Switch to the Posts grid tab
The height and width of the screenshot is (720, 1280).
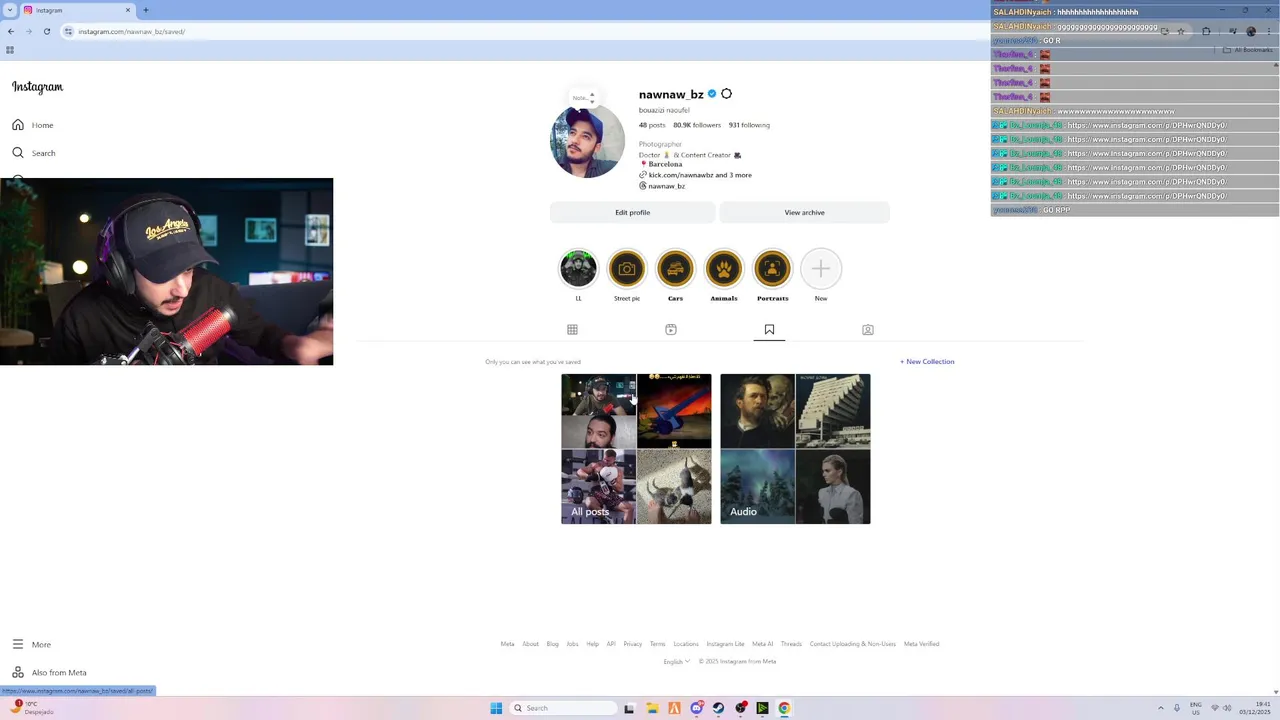coord(572,330)
